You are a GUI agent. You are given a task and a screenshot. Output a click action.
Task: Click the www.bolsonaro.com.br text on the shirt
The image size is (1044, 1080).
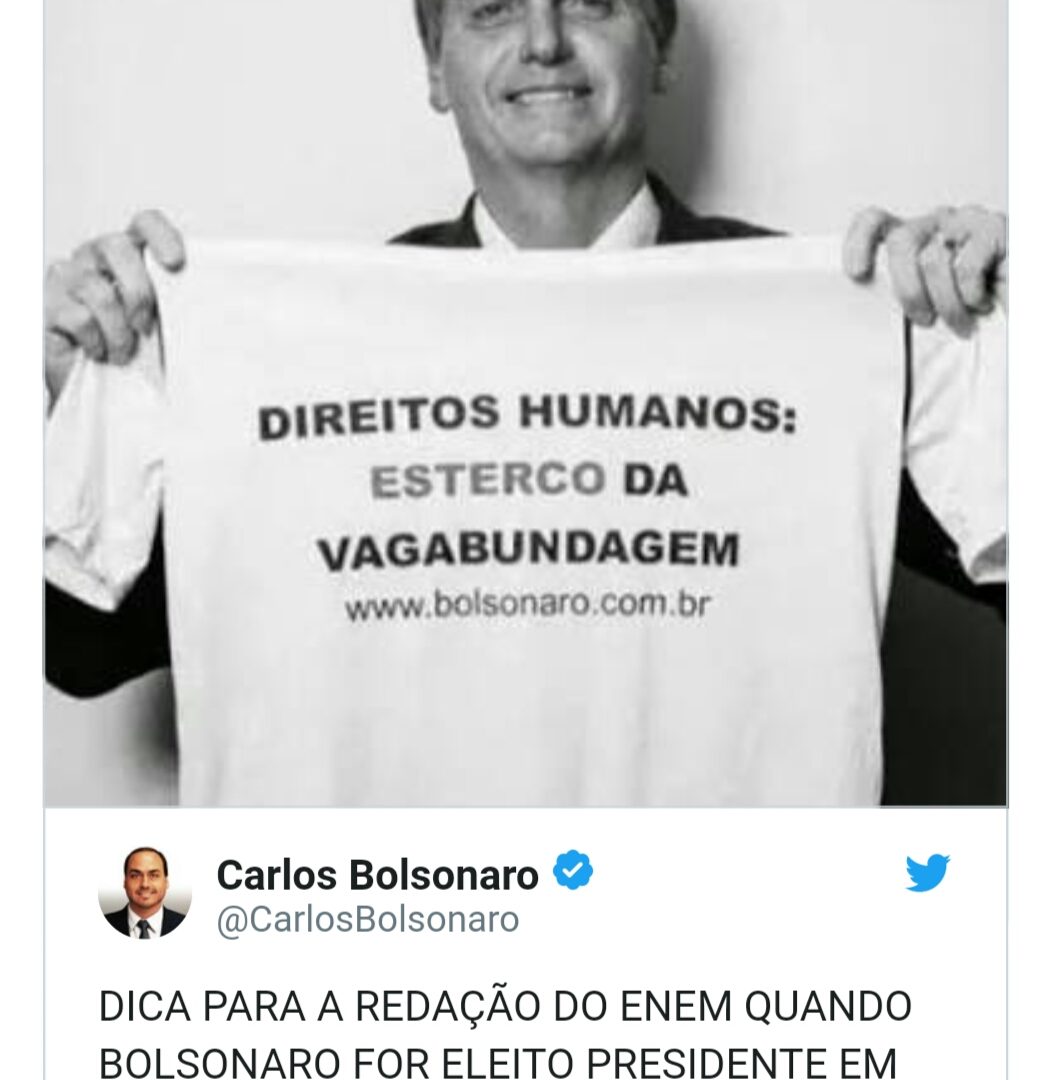click(x=527, y=605)
